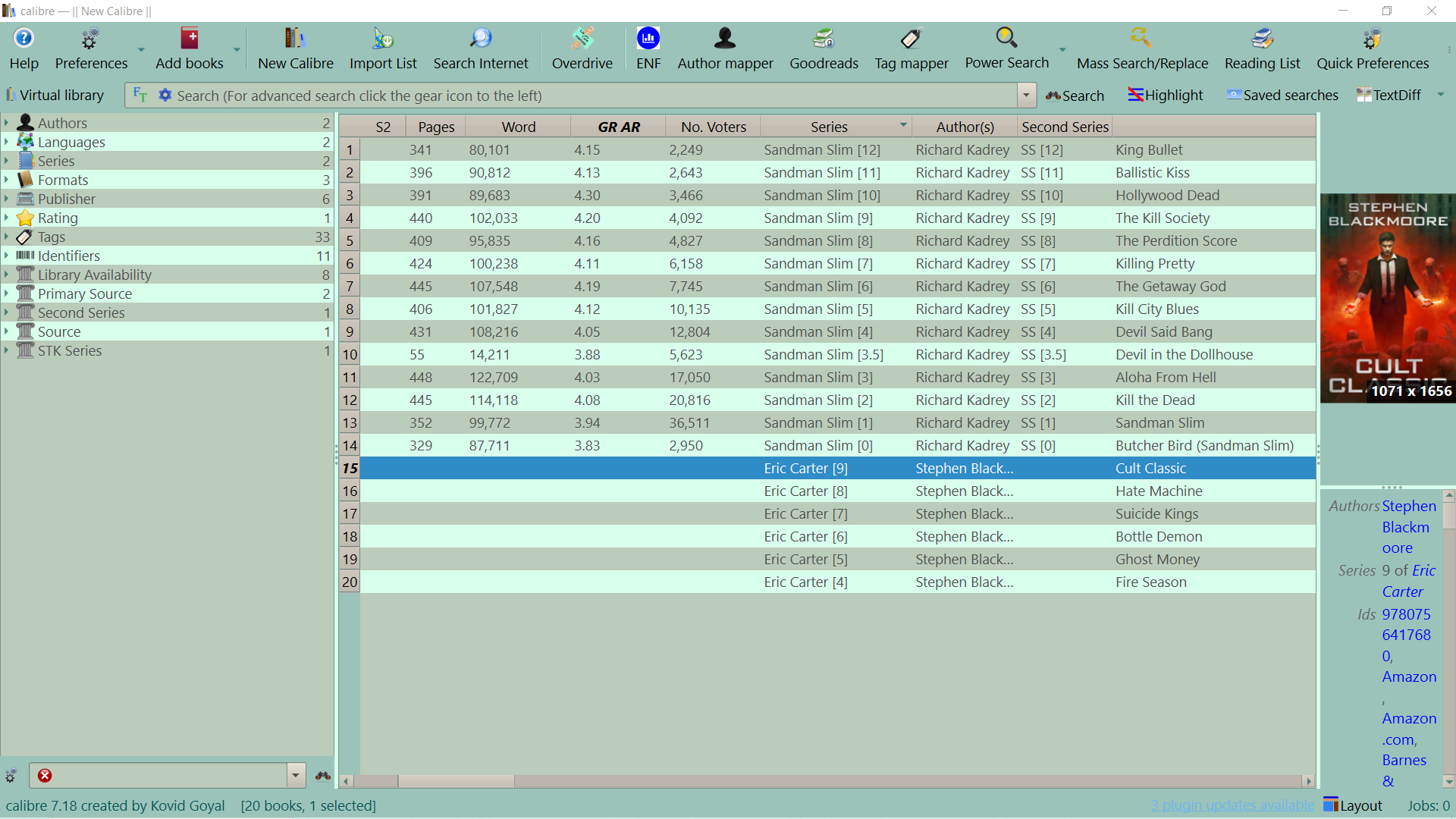Expand the Authors tree category
The width and height of the screenshot is (1456, 819).
pos(7,123)
